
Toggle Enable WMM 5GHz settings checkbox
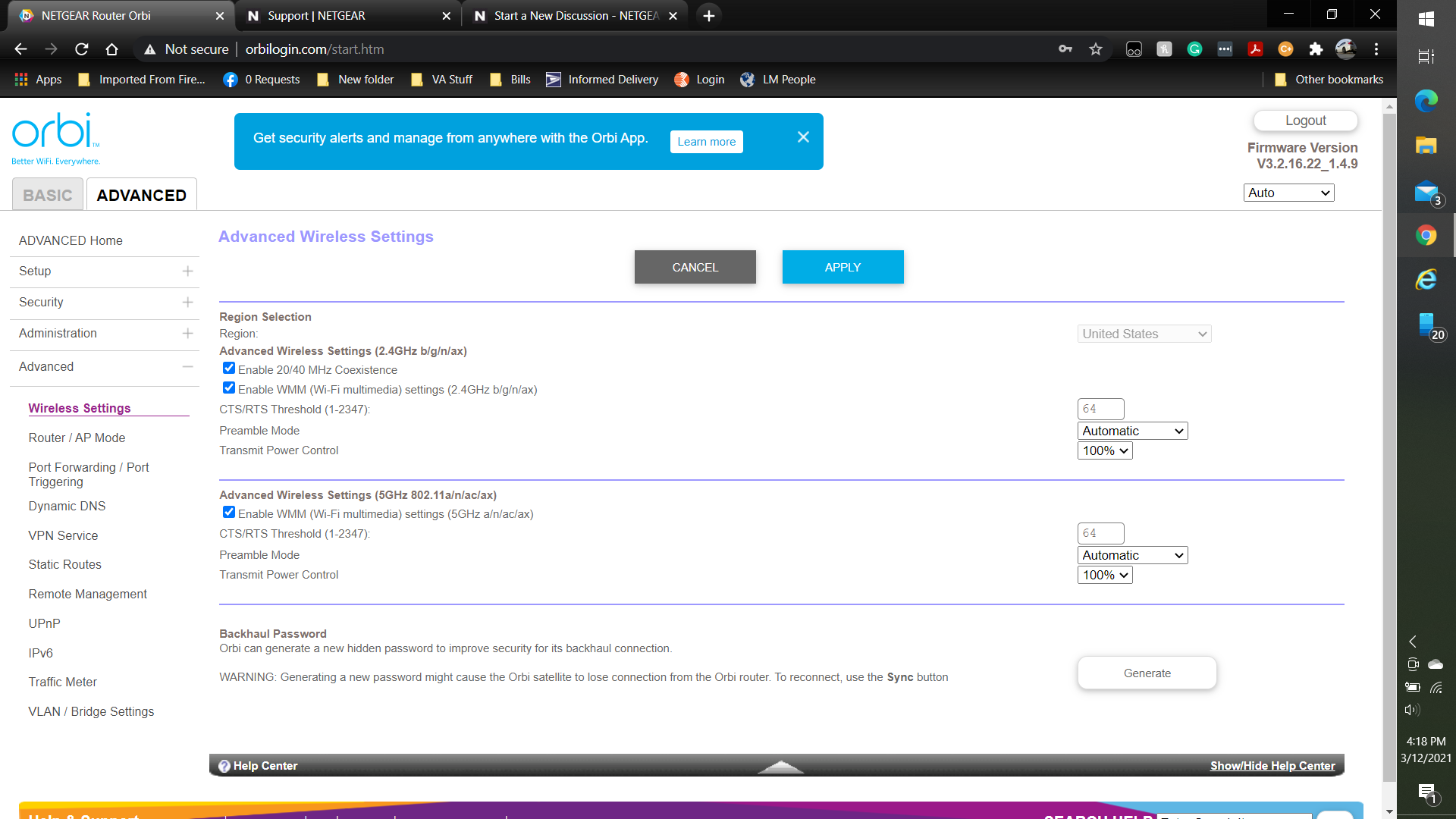[x=229, y=513]
